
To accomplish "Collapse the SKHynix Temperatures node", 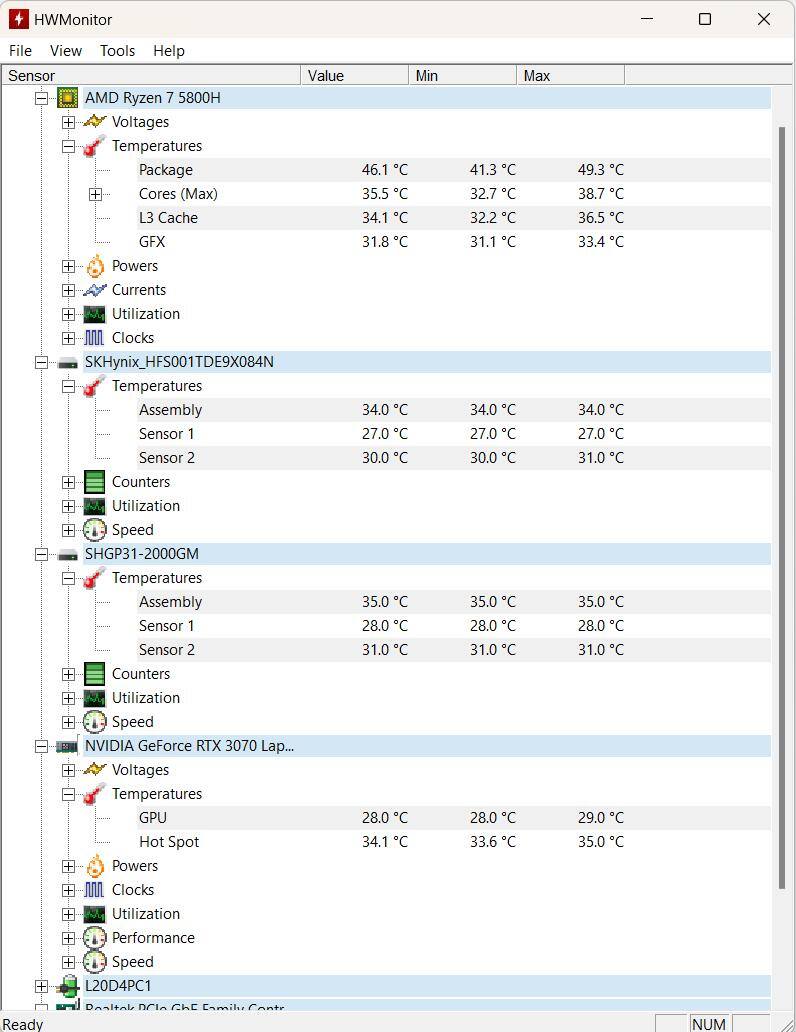I will coord(68,386).
